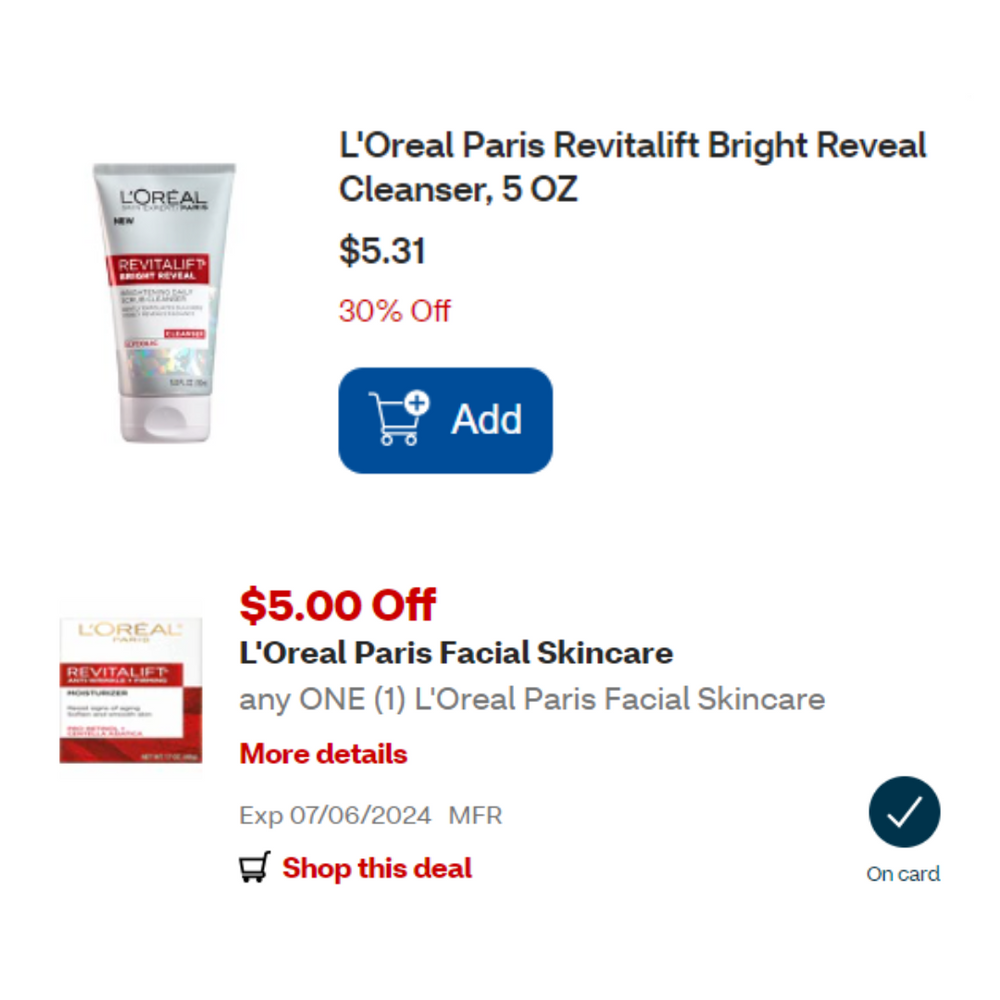Click the red Revitalift label on the tube
The image size is (1000, 1000).
(159, 269)
